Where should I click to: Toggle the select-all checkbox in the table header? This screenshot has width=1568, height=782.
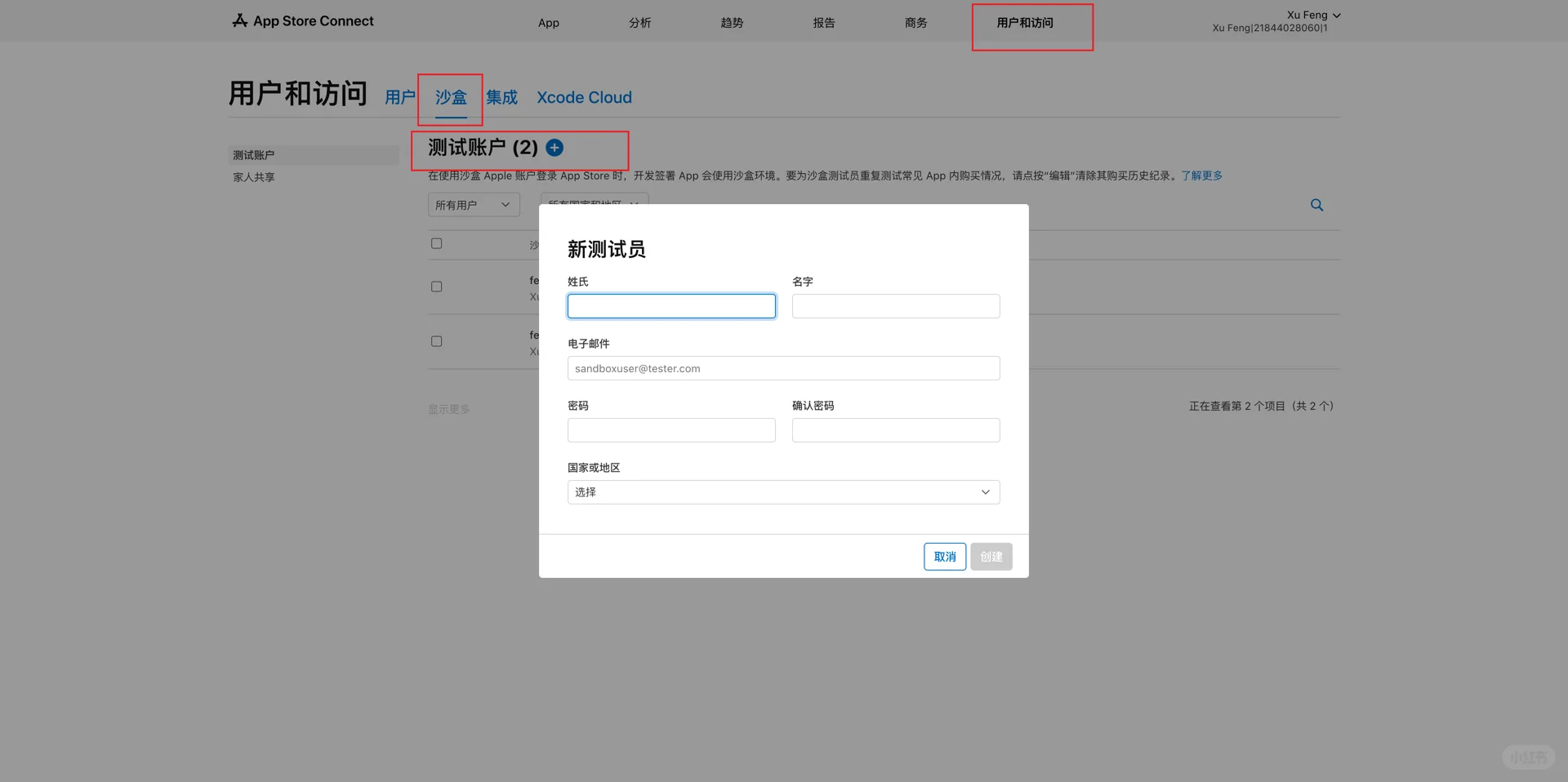coord(436,242)
